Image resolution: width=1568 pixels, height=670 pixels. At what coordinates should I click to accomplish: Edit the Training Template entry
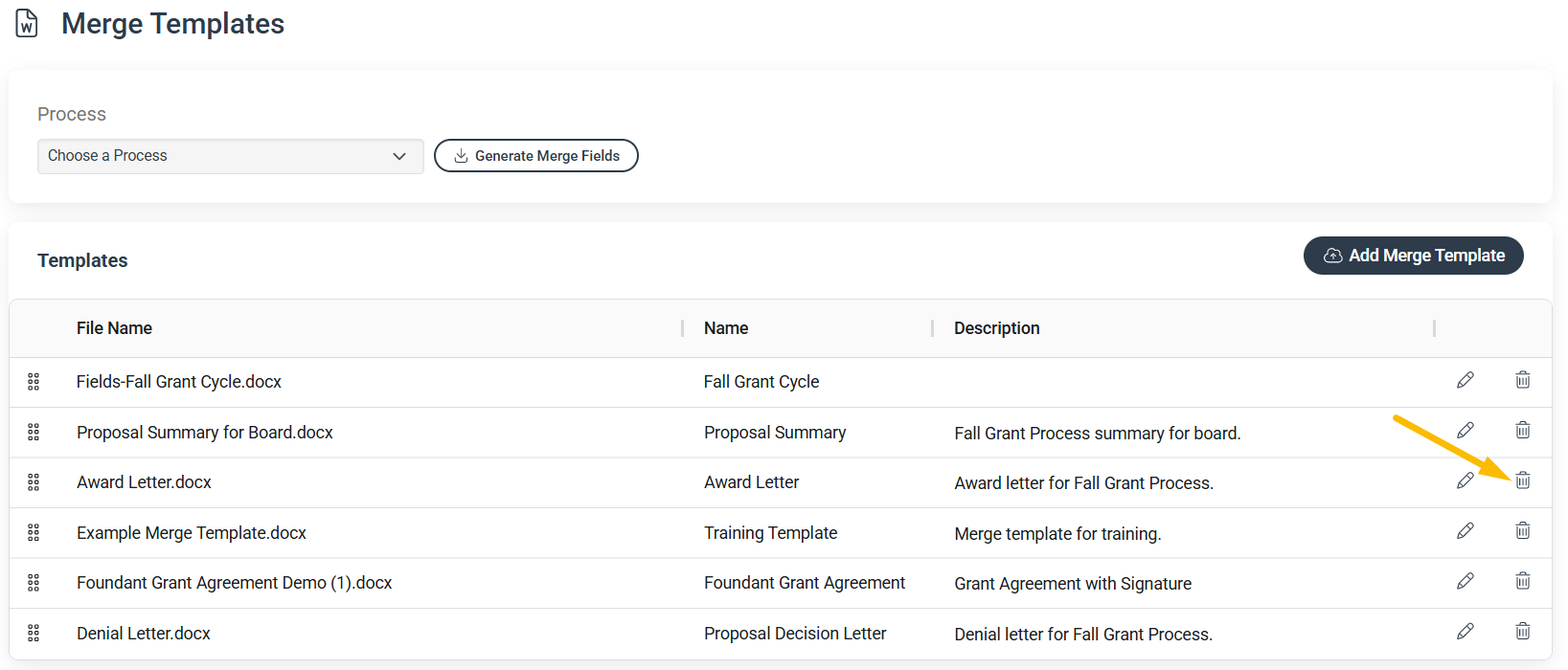coord(1465,531)
